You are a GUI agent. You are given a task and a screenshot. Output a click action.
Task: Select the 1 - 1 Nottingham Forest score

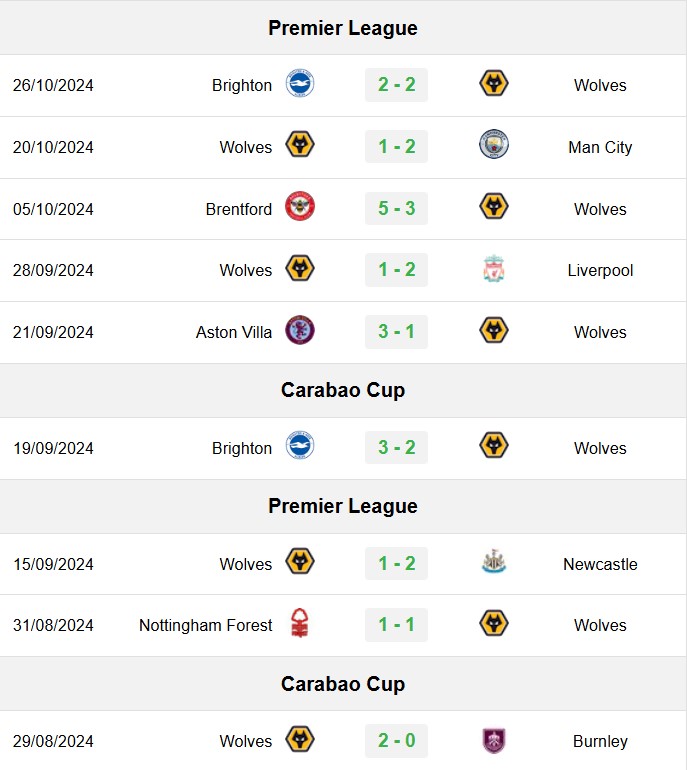click(396, 625)
